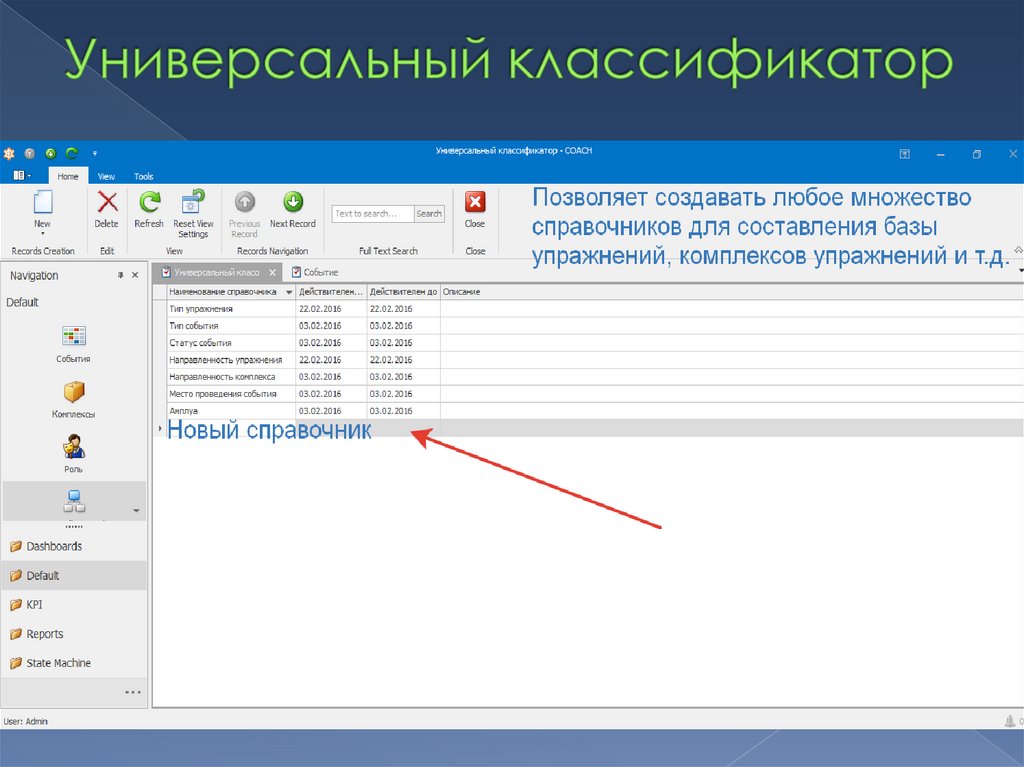Click the notification bell in status bar
1024x767 pixels.
tap(1010, 721)
